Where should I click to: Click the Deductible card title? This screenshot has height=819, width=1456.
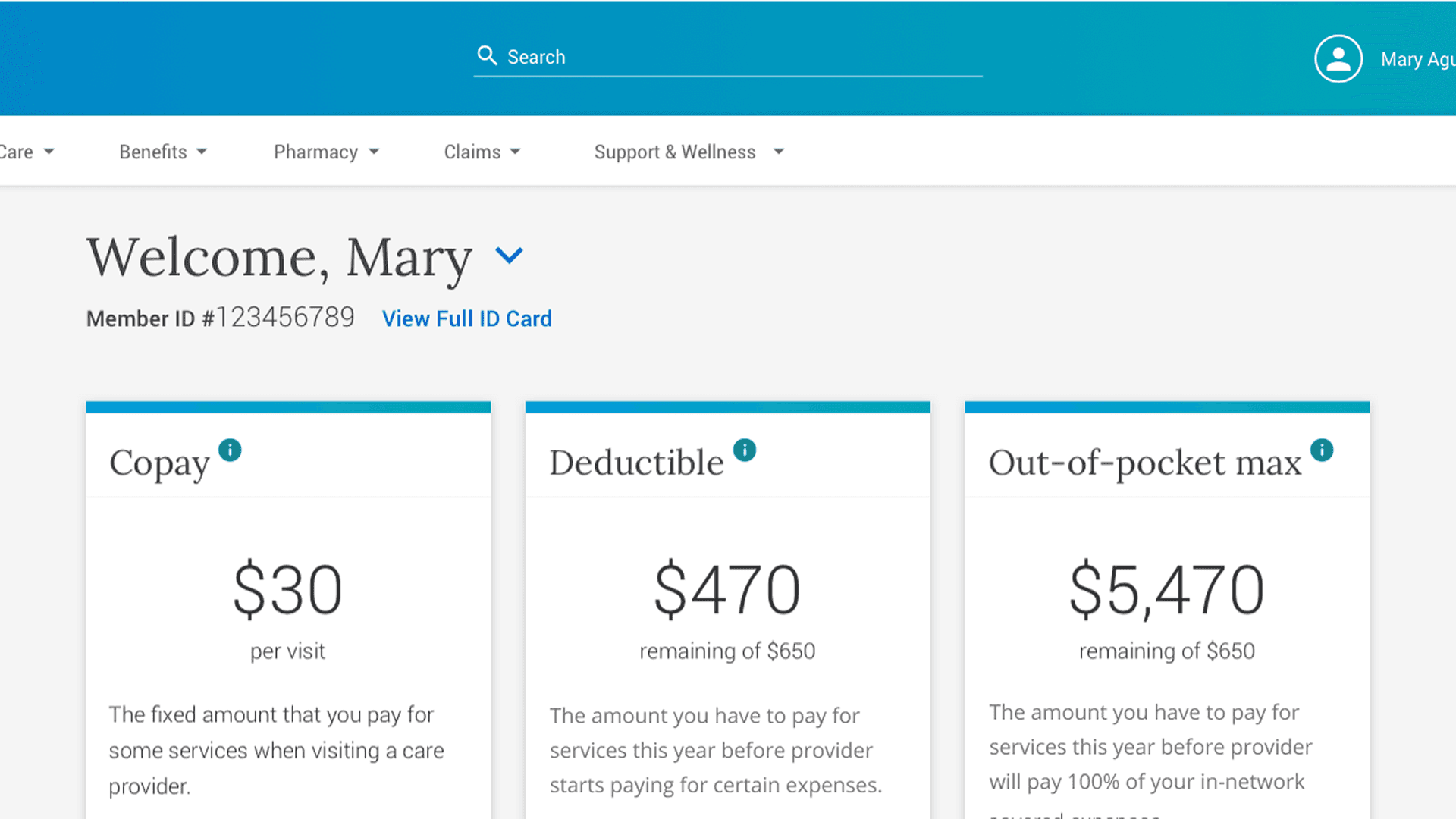tap(636, 463)
